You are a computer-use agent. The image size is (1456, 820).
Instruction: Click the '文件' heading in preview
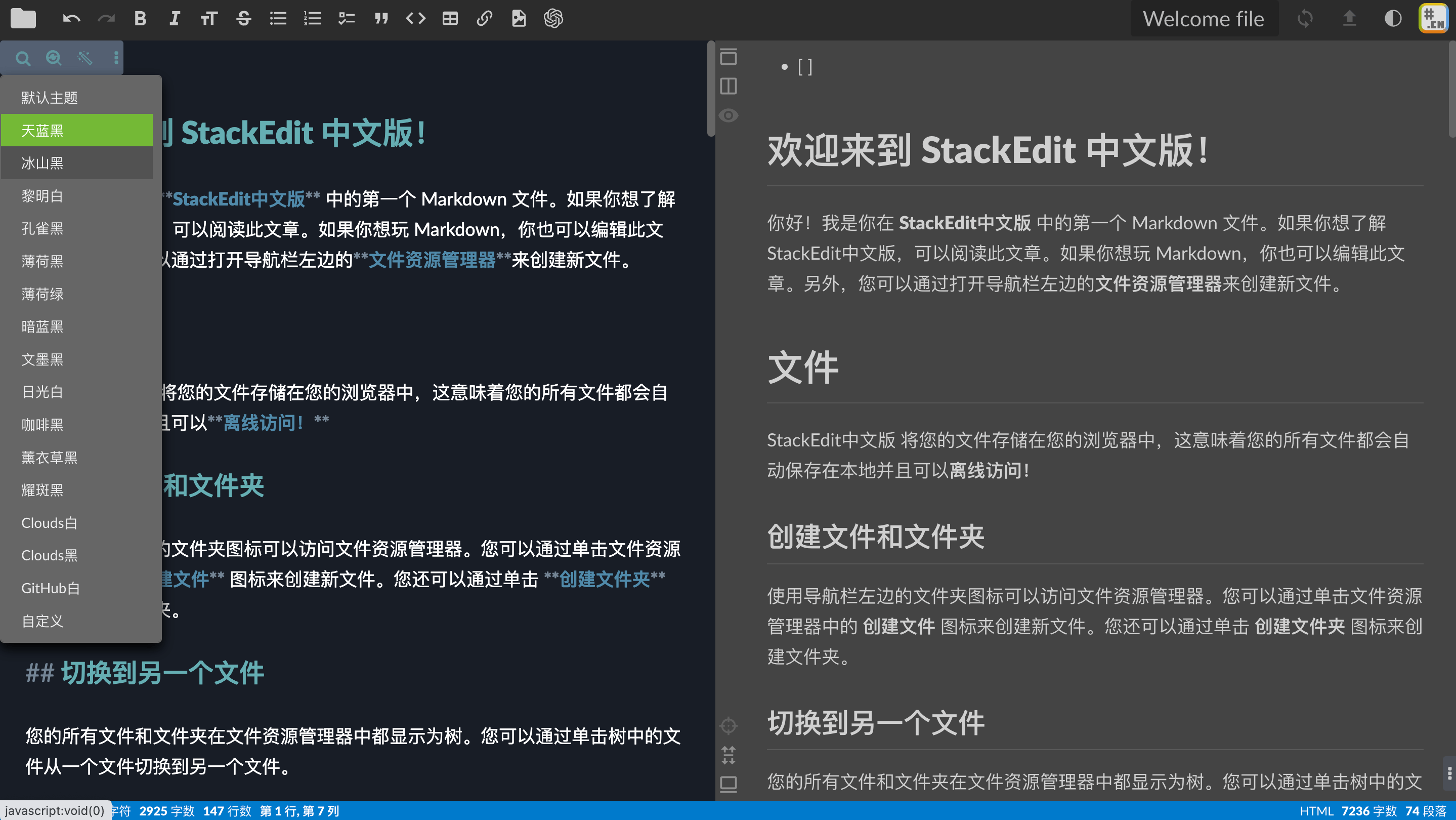tap(803, 367)
